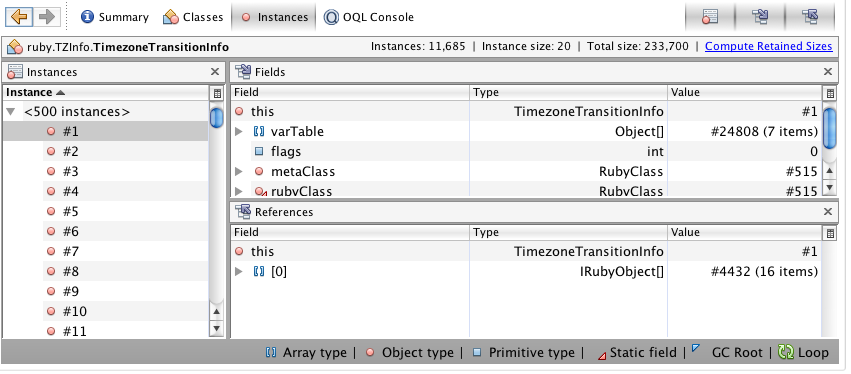Open the Summary view
This screenshot has width=851, height=374.
(115, 17)
